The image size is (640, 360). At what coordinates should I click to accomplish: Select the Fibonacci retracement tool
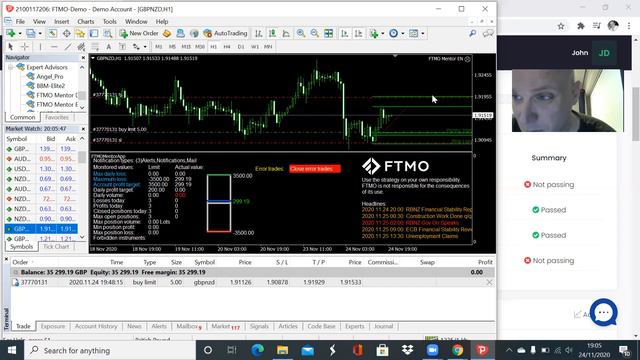point(95,47)
